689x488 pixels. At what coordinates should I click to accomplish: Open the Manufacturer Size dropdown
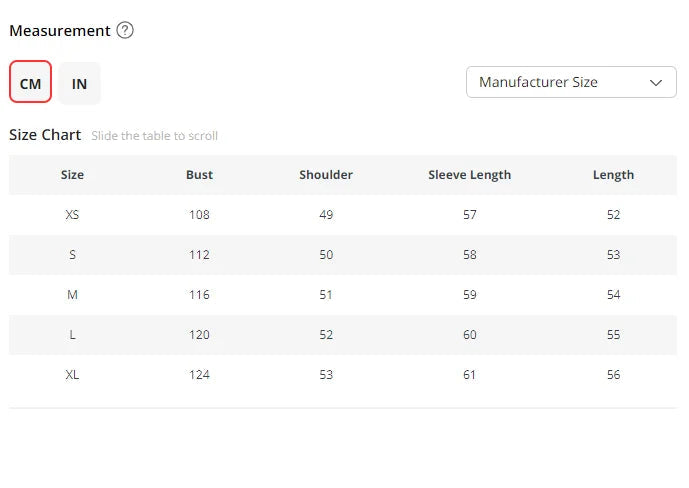[571, 82]
